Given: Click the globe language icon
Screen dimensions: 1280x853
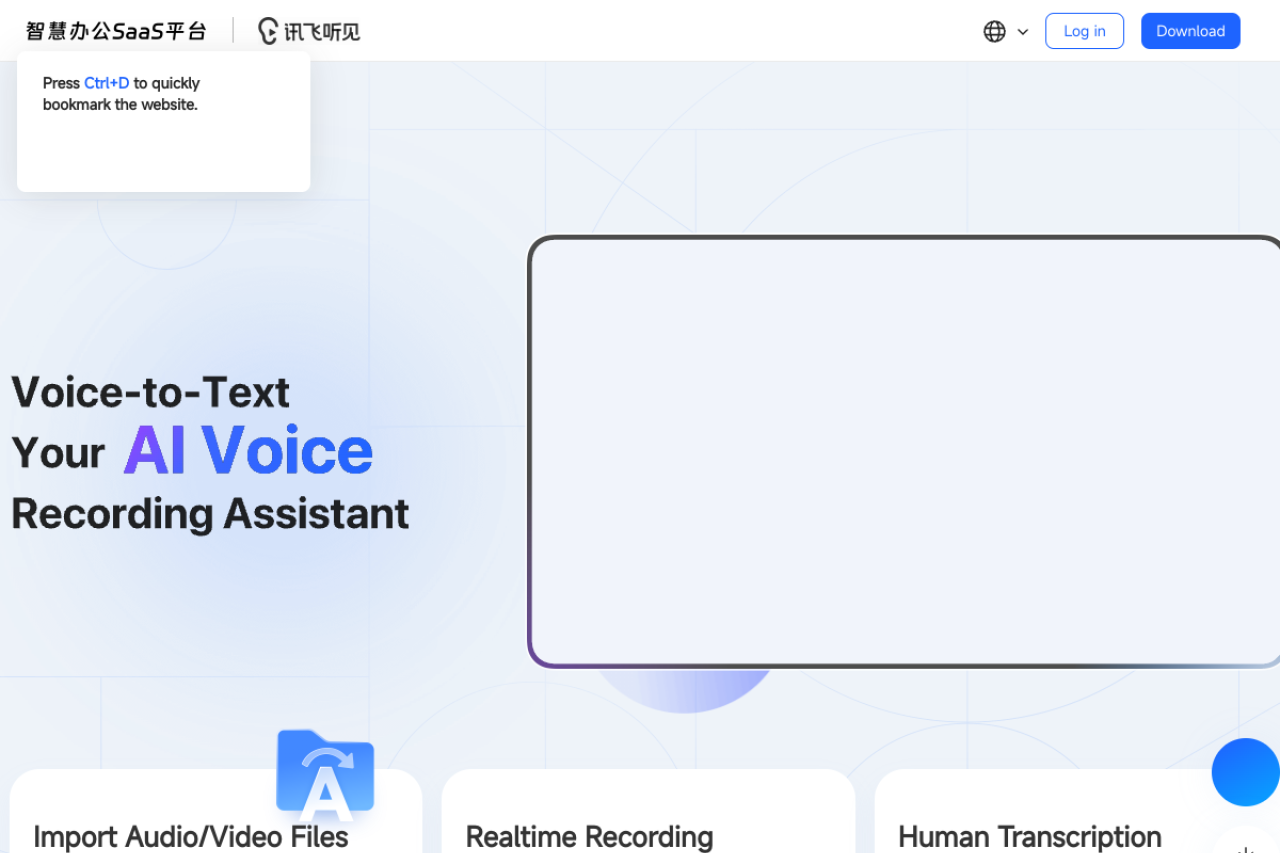Looking at the screenshot, I should (x=994, y=31).
